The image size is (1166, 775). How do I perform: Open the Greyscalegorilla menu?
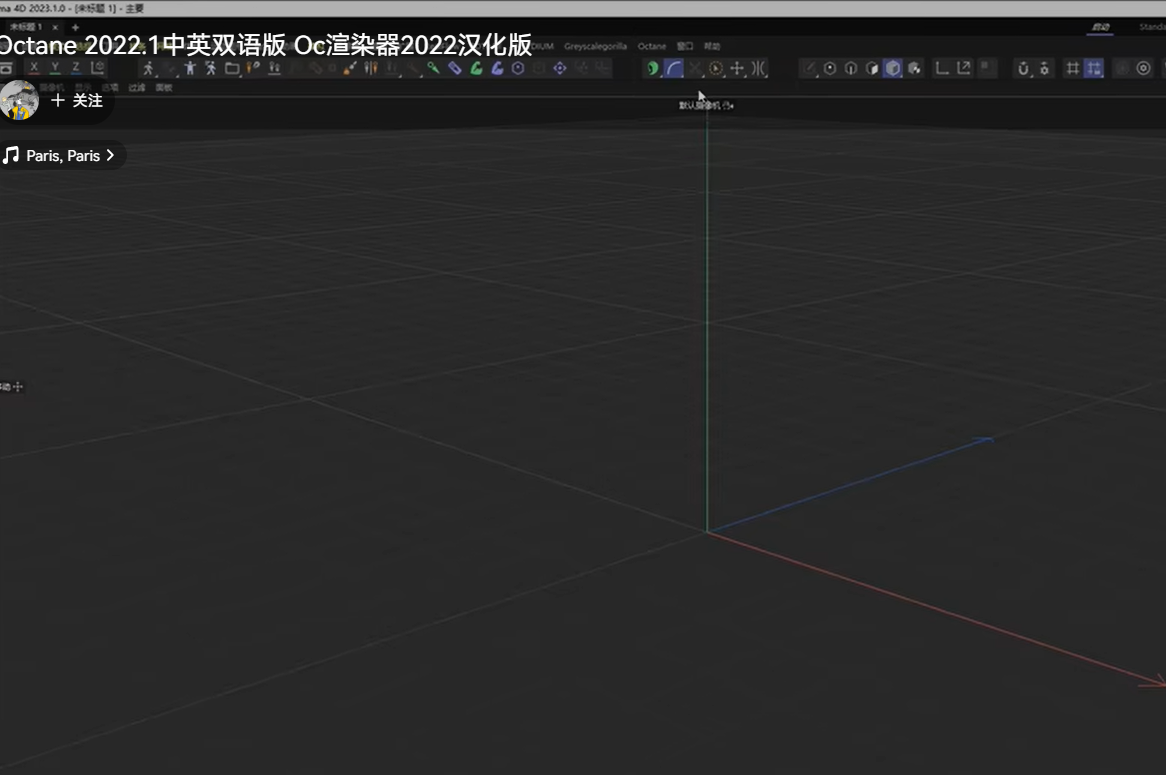(595, 46)
